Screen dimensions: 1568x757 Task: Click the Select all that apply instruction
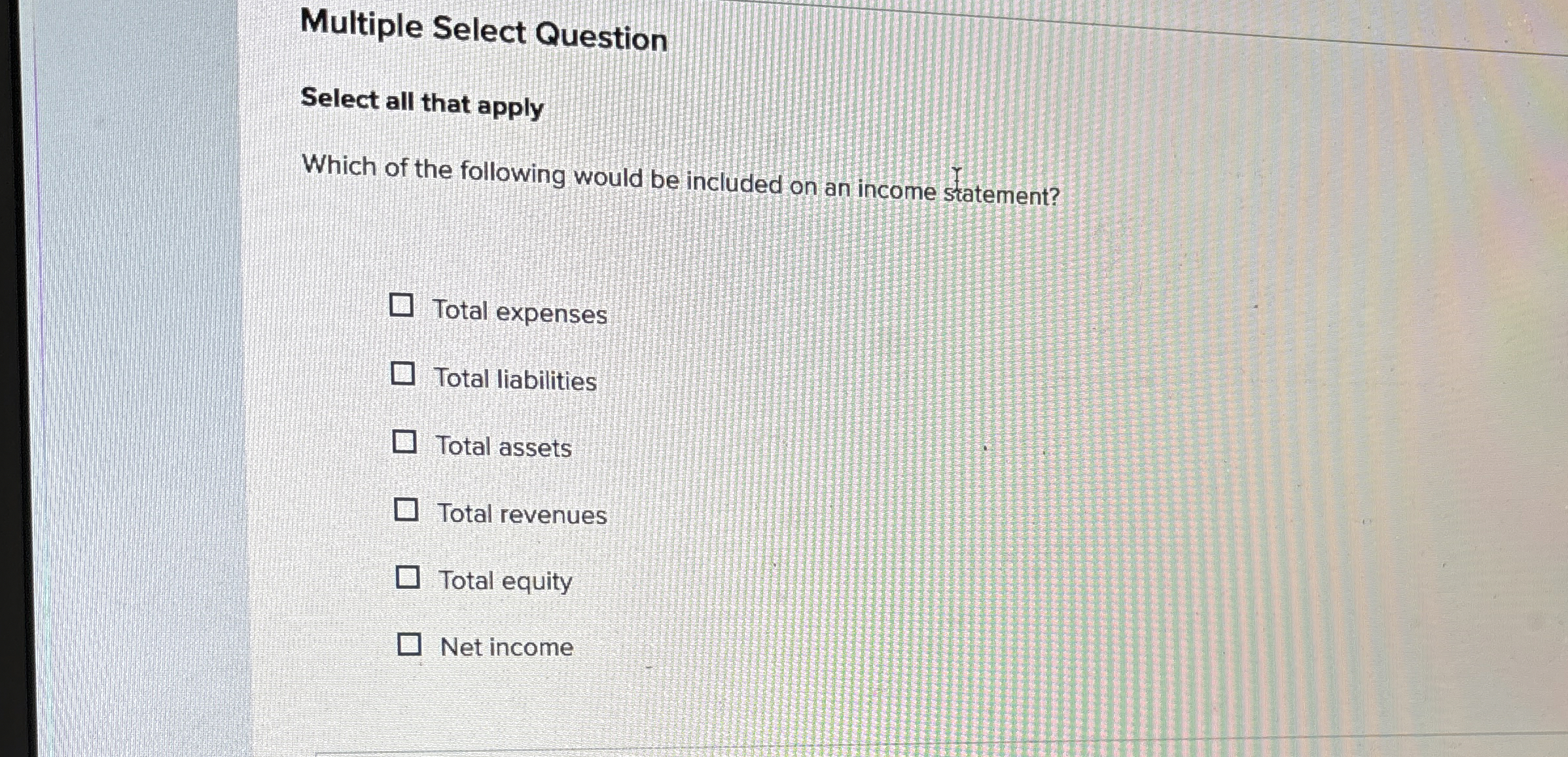pyautogui.click(x=422, y=103)
